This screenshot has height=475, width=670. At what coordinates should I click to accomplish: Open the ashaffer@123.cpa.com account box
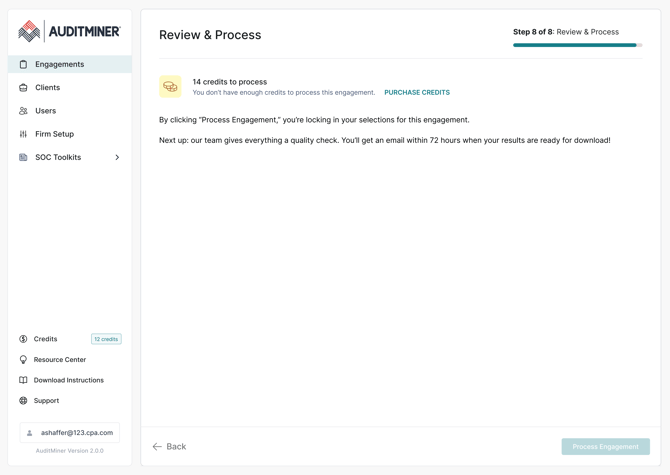69,433
